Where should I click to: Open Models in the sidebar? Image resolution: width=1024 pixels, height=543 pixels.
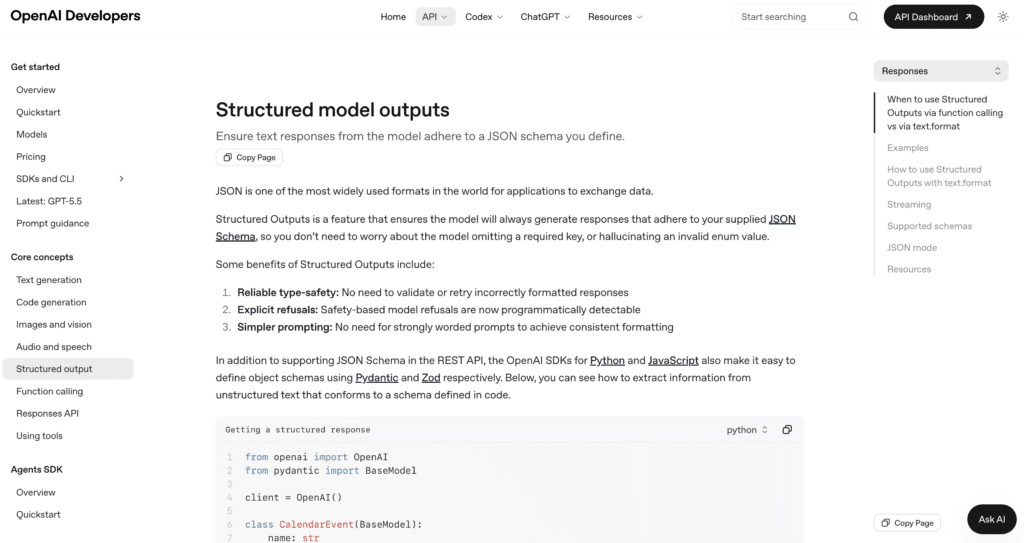click(x=31, y=135)
